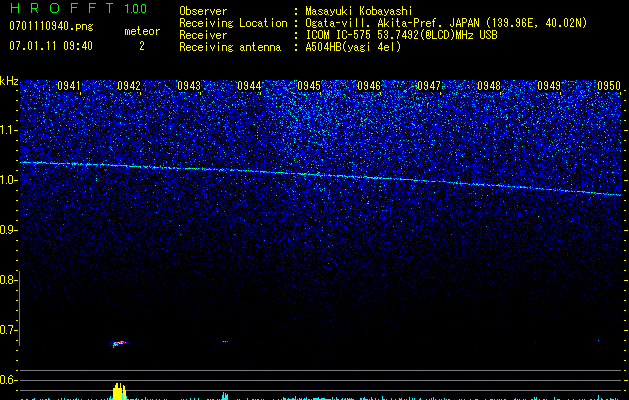The height and width of the screenshot is (400, 629).
Task: Click the 0.8 frequency axis label
Action: click(x=8, y=280)
